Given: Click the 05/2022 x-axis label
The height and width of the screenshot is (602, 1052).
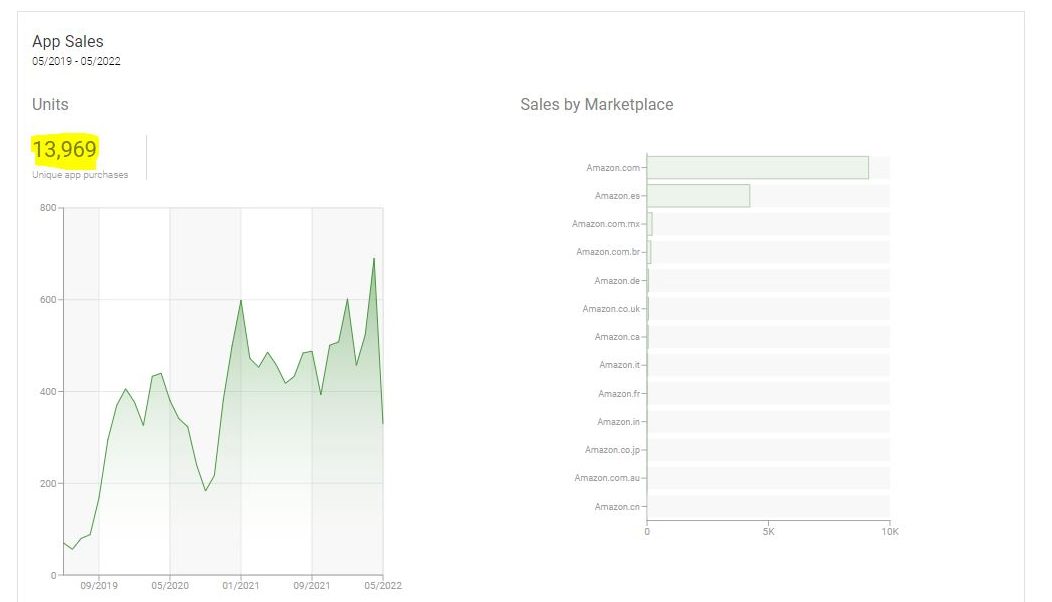Looking at the screenshot, I should click(383, 586).
